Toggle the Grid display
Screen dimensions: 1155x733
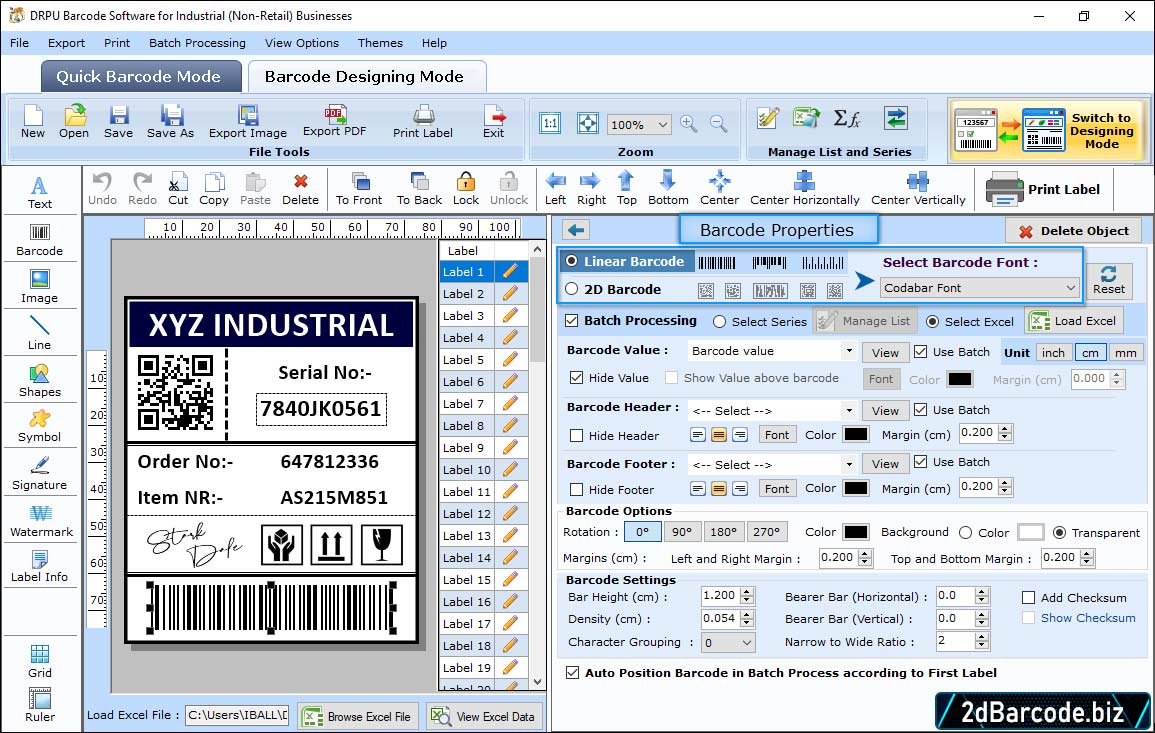[x=39, y=661]
